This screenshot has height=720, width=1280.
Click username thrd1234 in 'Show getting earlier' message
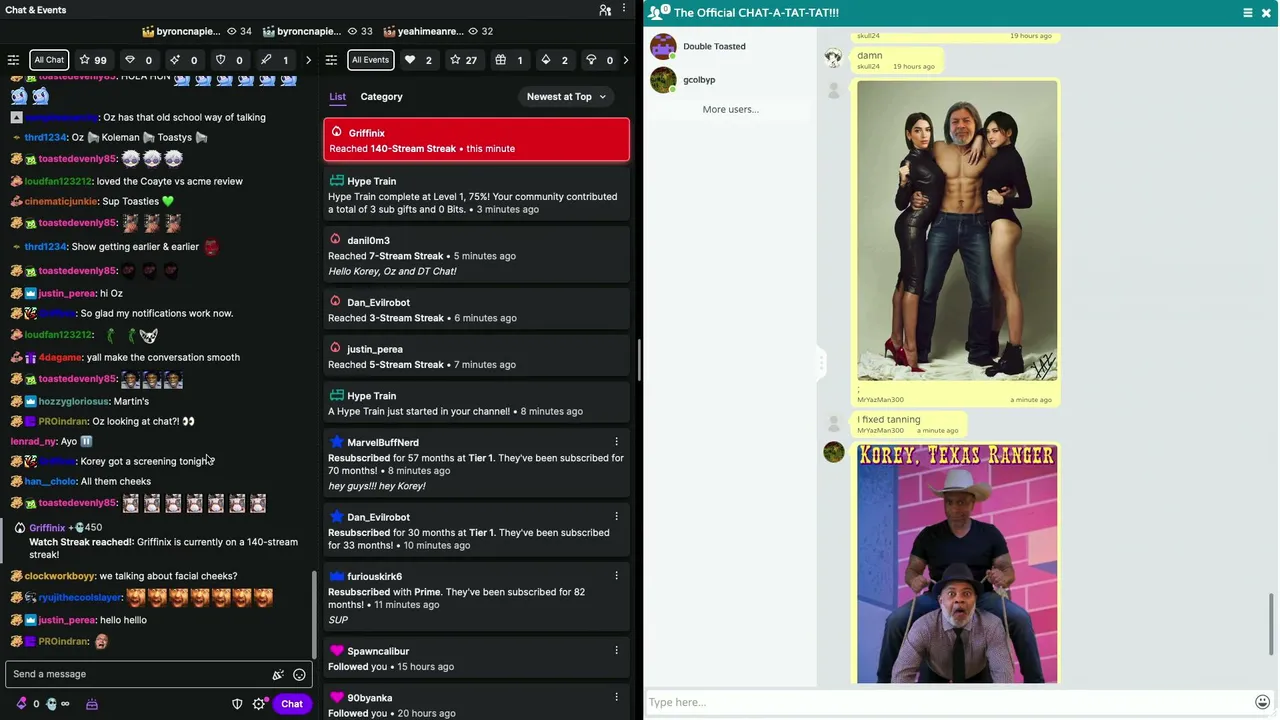coord(45,246)
